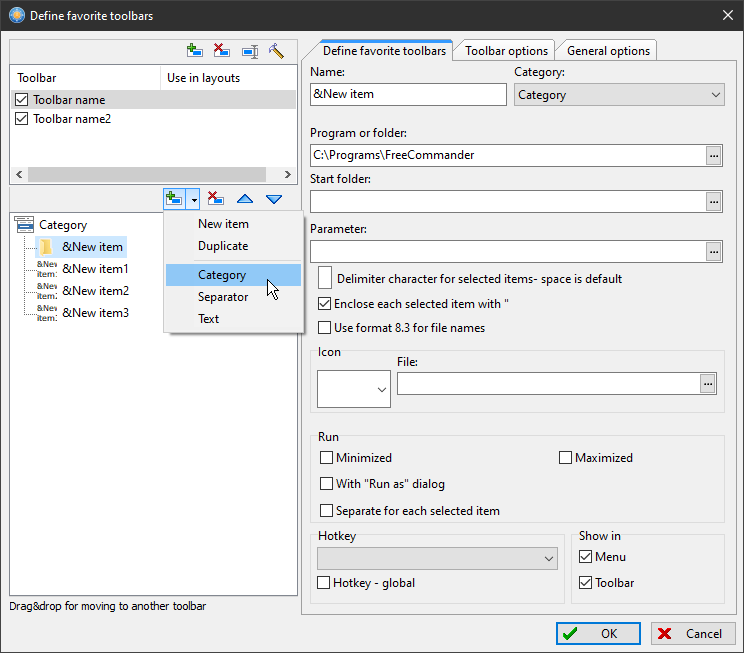Open the Category dropdown
The height and width of the screenshot is (653, 744).
click(x=619, y=95)
